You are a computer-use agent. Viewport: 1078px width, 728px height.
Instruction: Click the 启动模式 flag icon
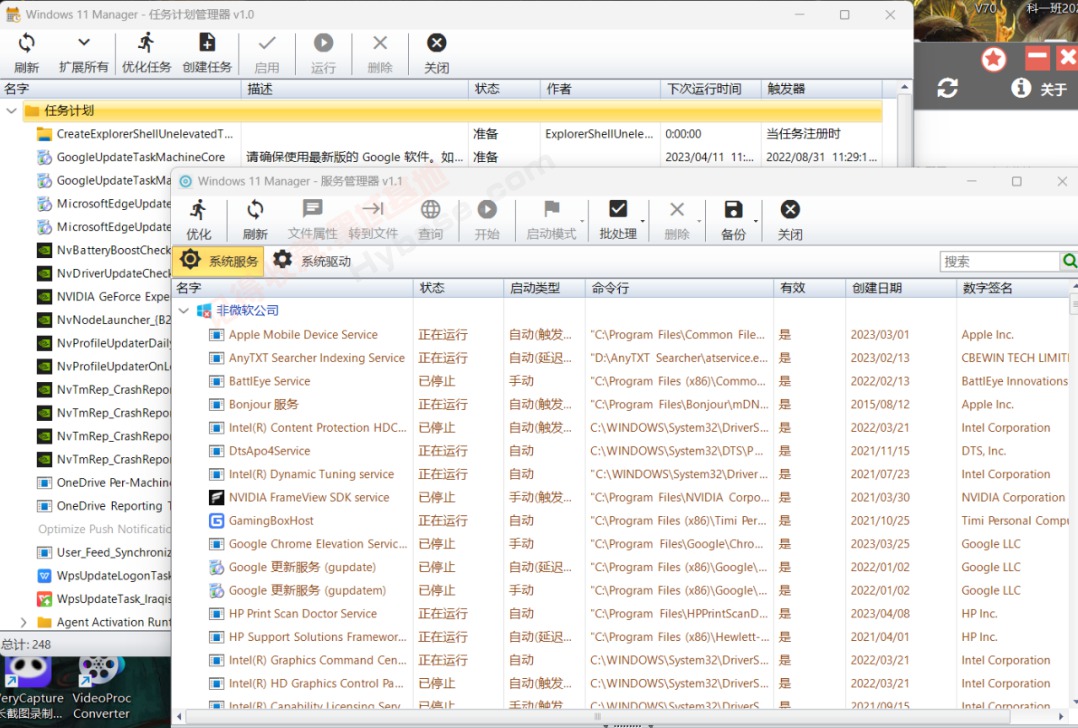(x=551, y=208)
